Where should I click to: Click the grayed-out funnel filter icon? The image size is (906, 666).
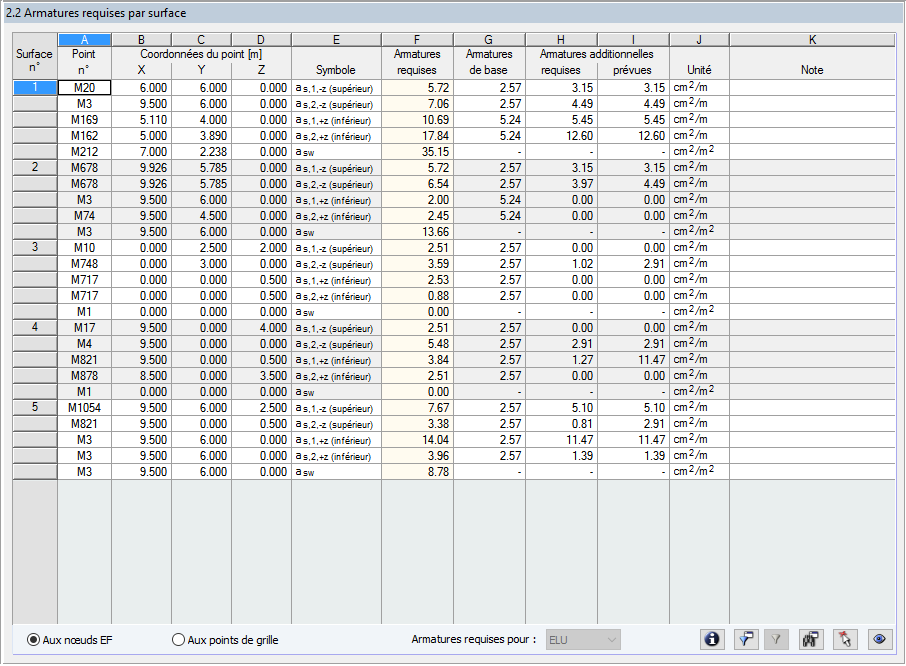coord(776,639)
